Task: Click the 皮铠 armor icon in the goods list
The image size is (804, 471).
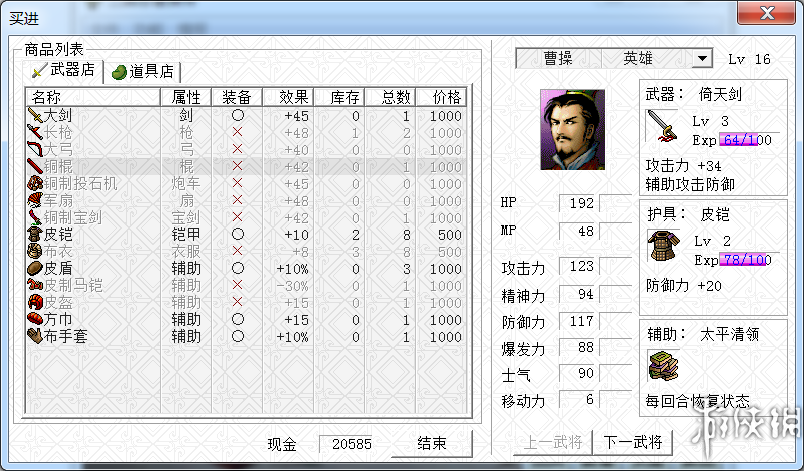Action: (x=34, y=235)
